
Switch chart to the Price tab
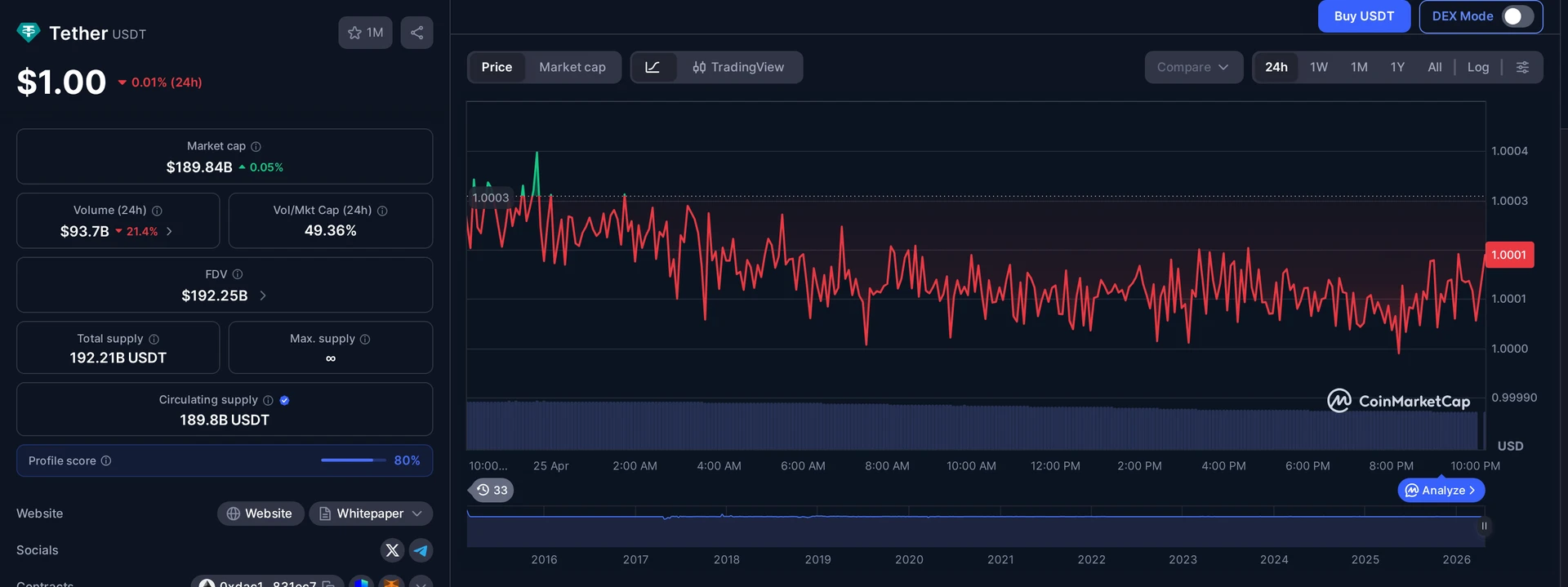tap(497, 67)
